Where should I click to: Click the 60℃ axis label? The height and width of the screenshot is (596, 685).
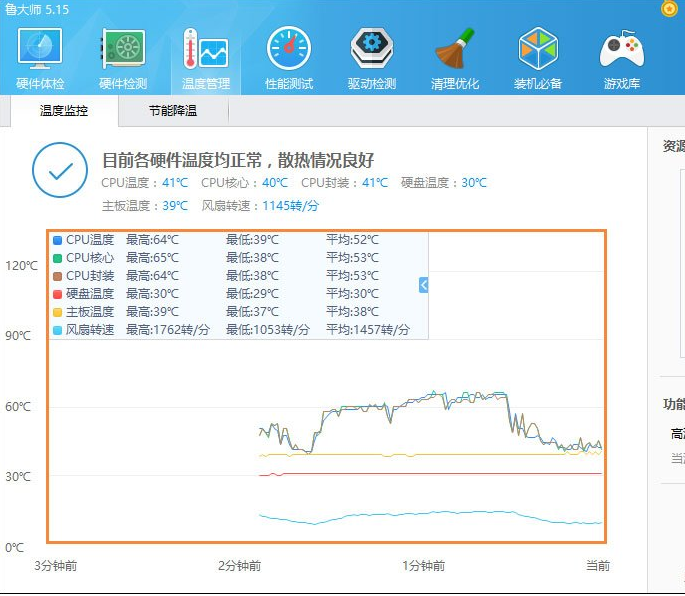click(x=18, y=407)
